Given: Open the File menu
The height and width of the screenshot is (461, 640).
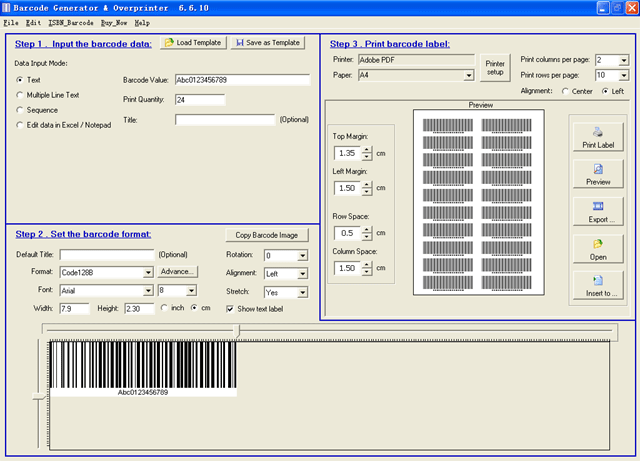Looking at the screenshot, I should click(11, 23).
